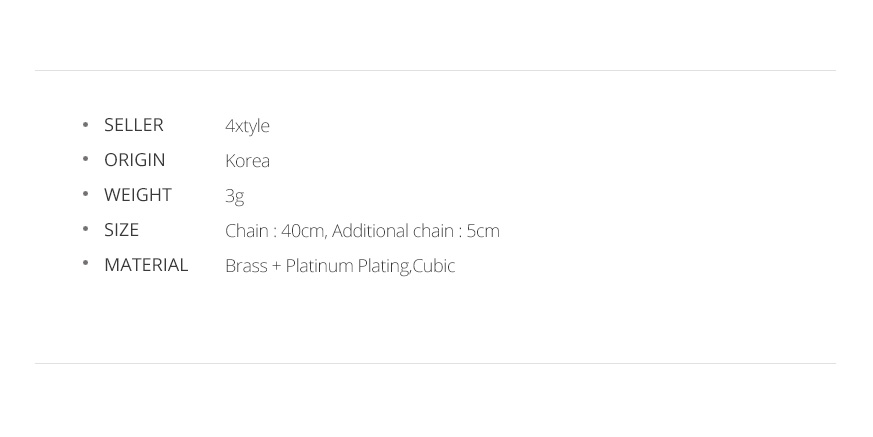This screenshot has width=873, height=437.
Task: Click the ORIGIN label
Action: [135, 160]
